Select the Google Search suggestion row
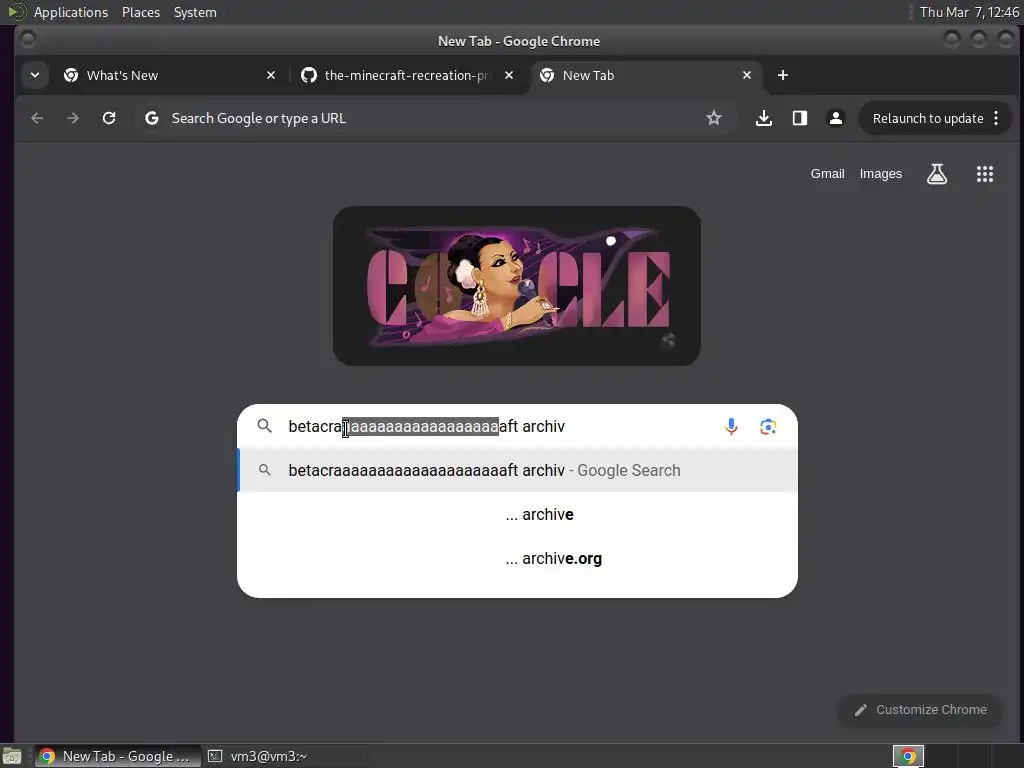The height and width of the screenshot is (768, 1024). pyautogui.click(x=517, y=470)
